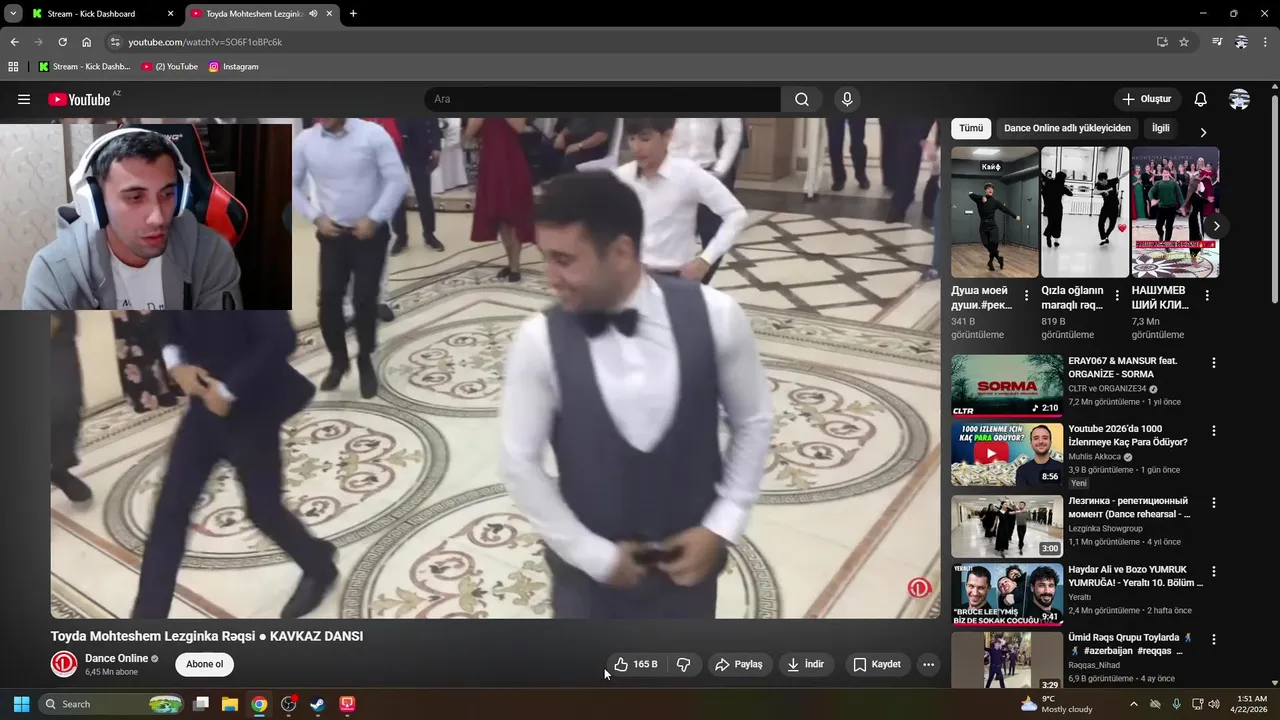
Task: Open options for Youtube 2026'da 1000 video
Action: (x=1214, y=431)
